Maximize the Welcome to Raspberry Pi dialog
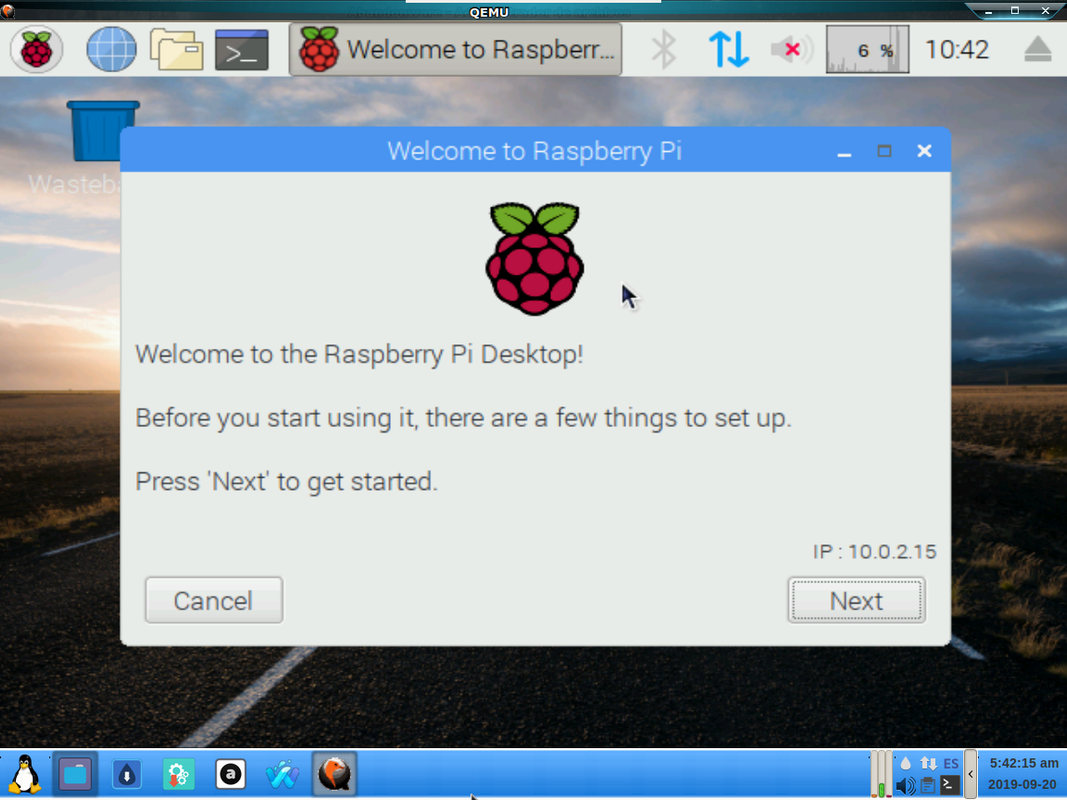Viewport: 1067px width, 800px height. (884, 151)
